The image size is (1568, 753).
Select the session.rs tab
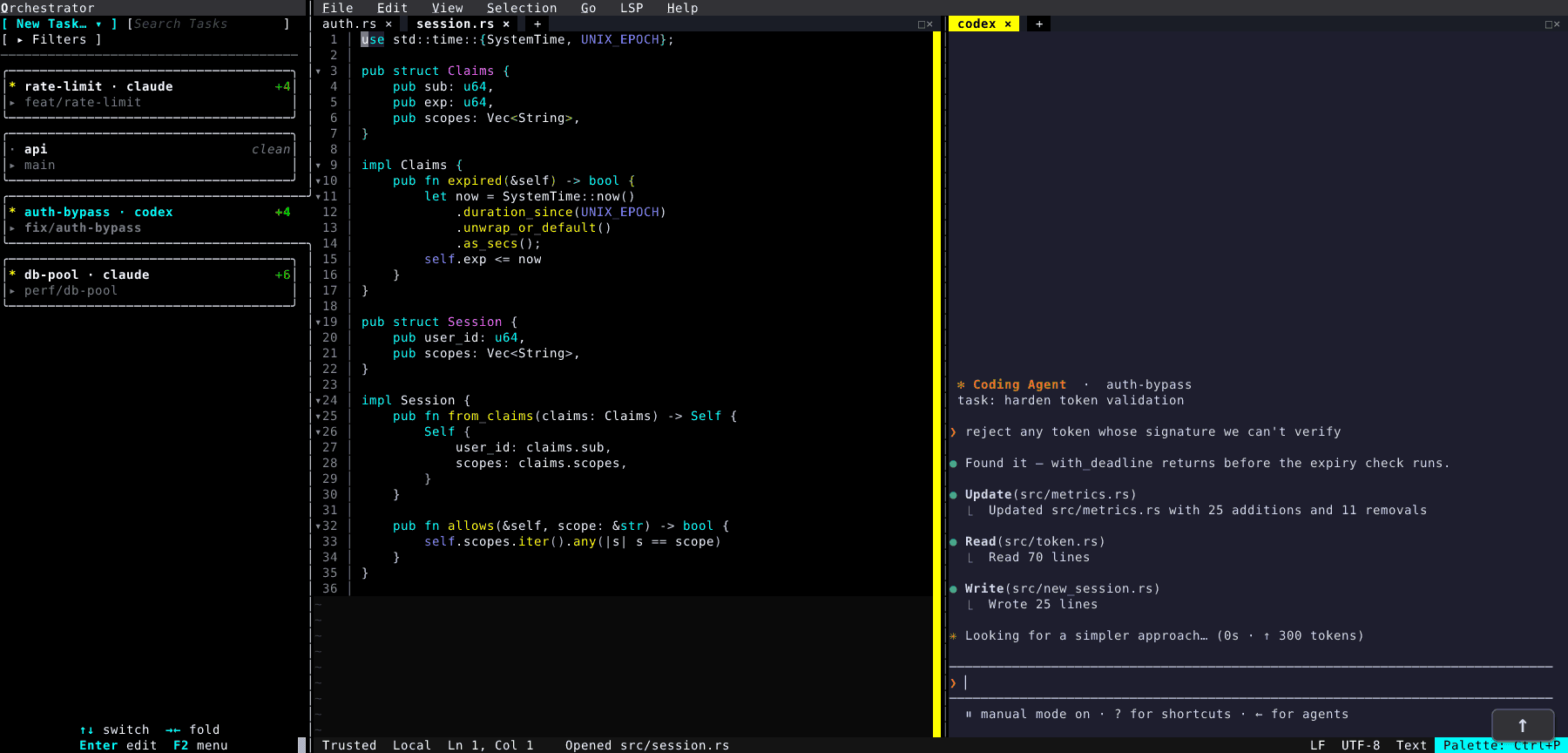(455, 24)
